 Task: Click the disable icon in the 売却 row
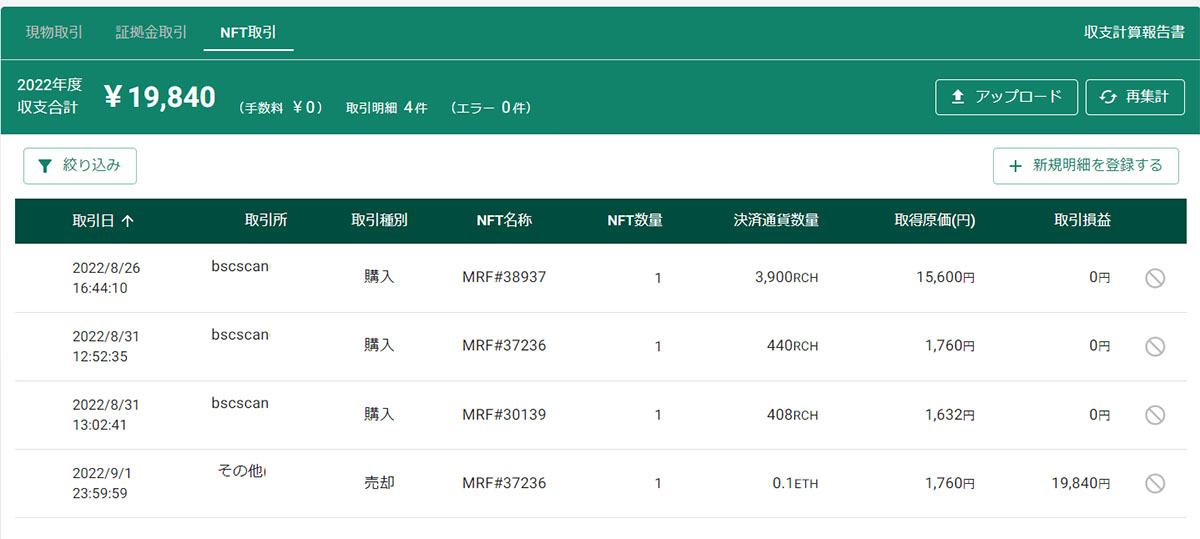tap(1154, 483)
